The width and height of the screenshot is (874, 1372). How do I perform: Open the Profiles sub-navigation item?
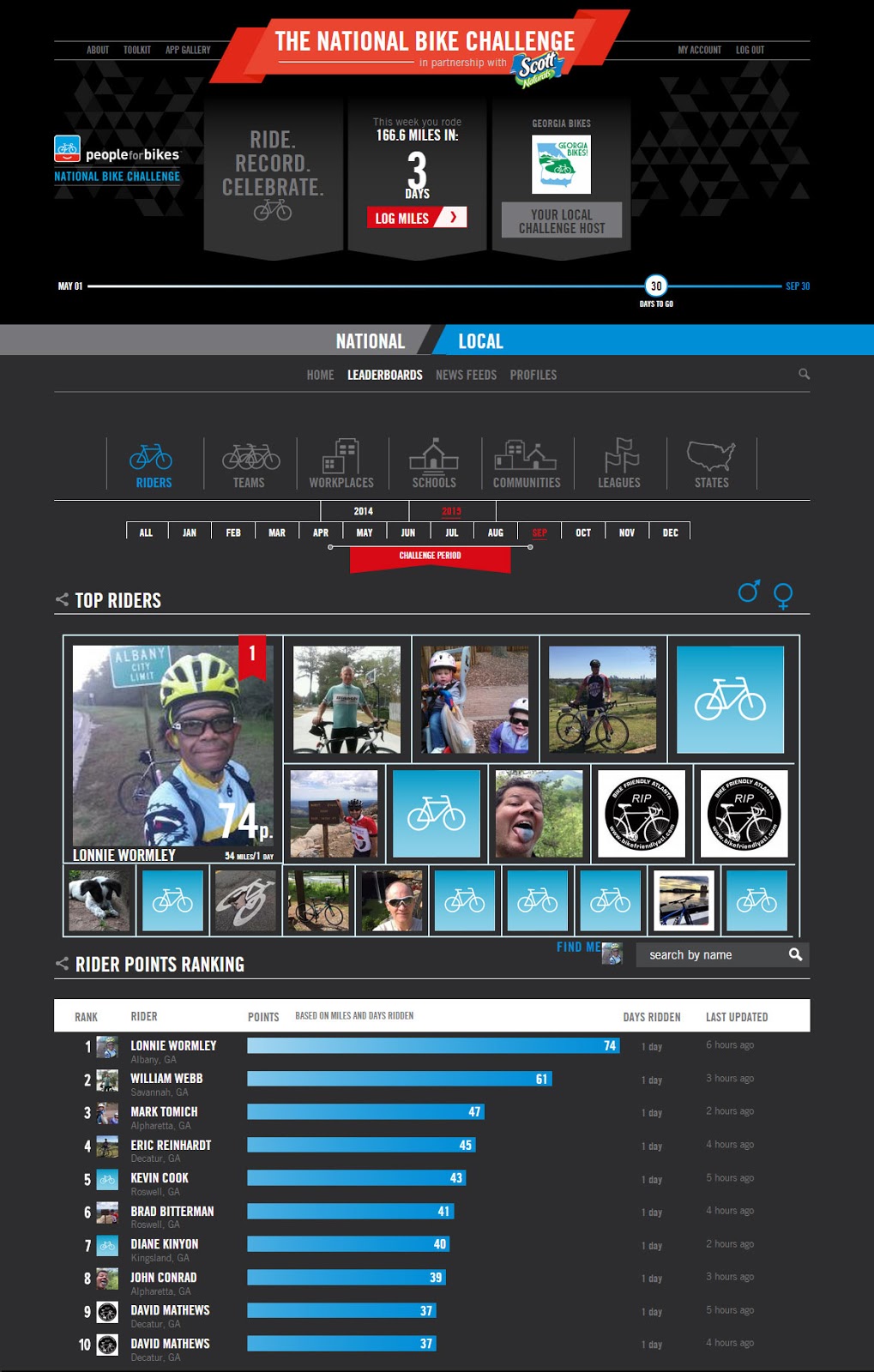pos(533,375)
